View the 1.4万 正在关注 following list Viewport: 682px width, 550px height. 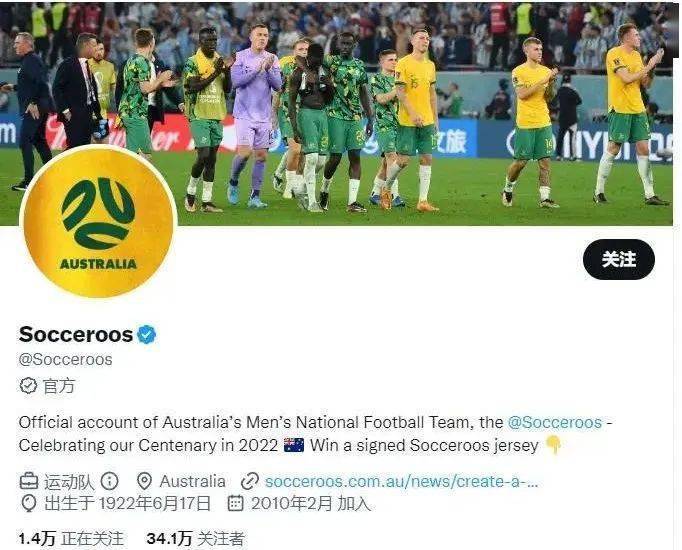tap(71, 539)
